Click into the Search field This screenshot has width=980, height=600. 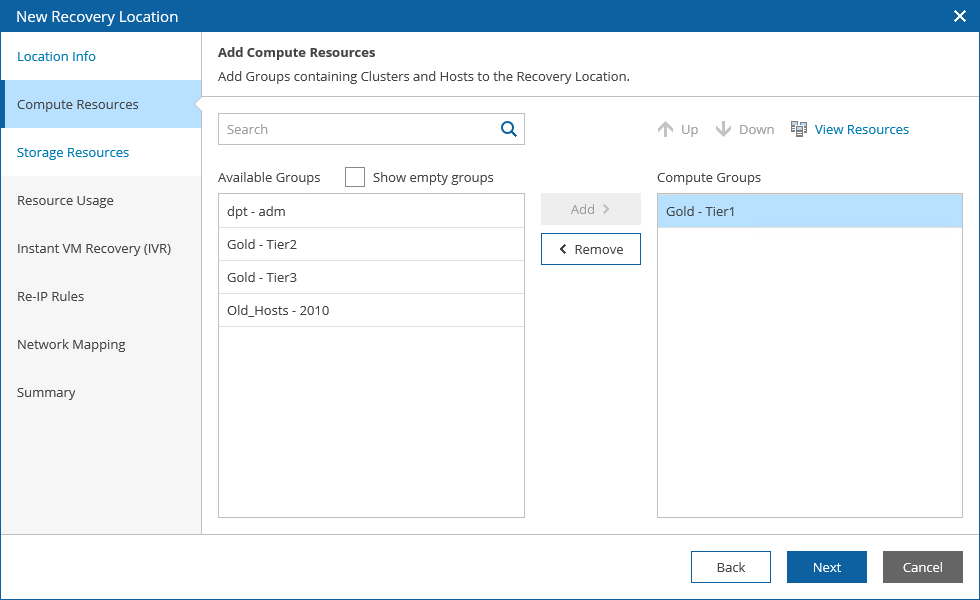coord(358,129)
